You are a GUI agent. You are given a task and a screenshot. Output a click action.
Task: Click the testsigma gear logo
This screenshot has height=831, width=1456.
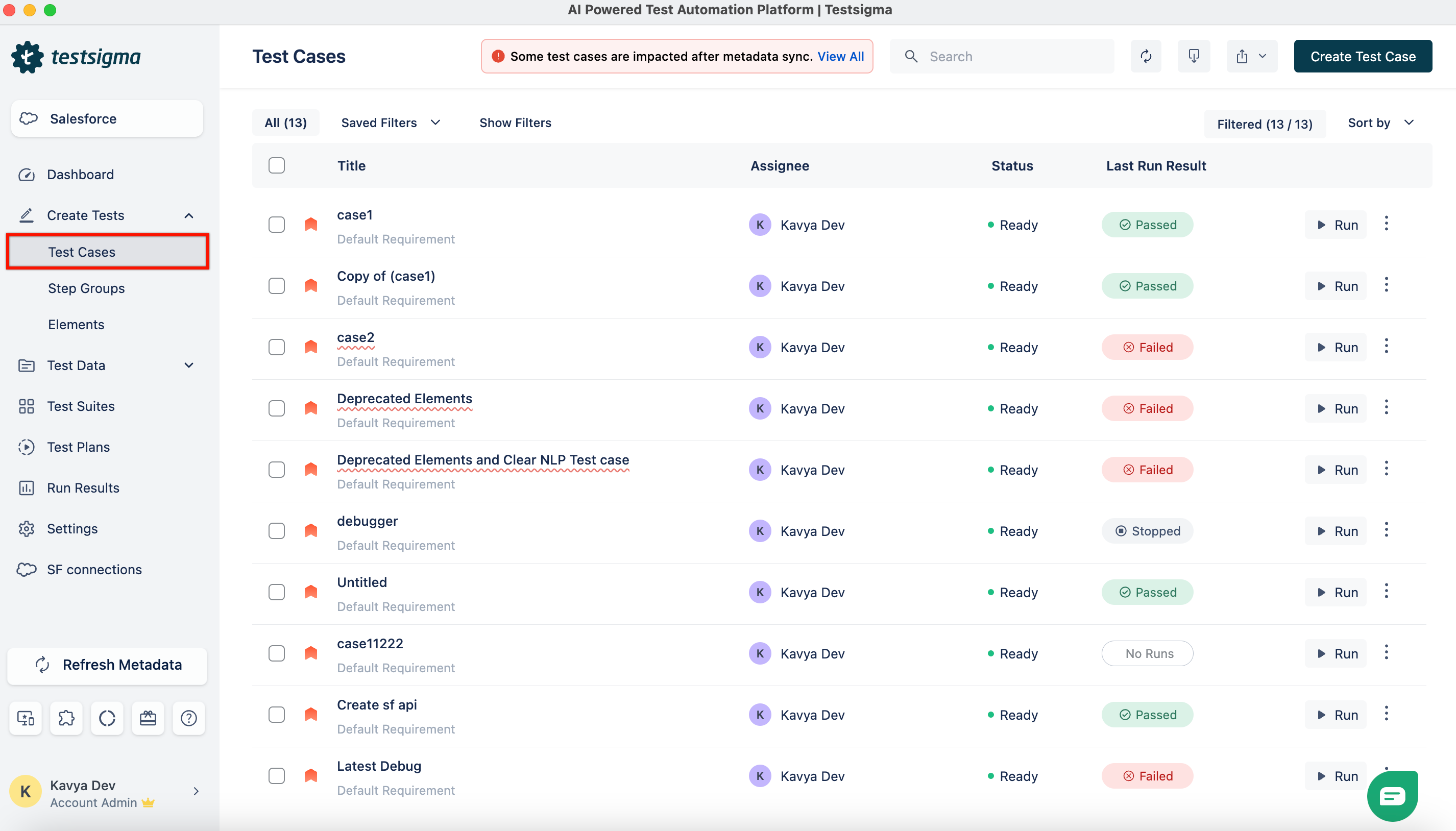27,57
